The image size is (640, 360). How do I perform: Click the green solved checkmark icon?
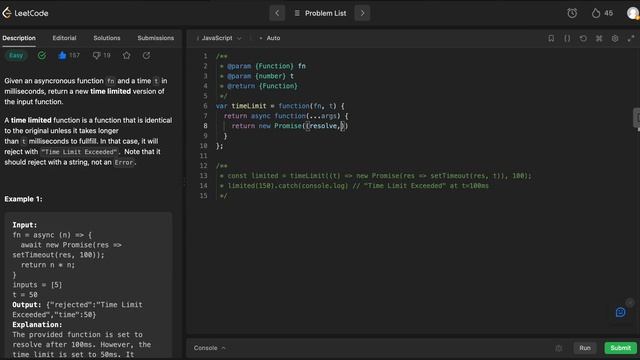[x=42, y=56]
